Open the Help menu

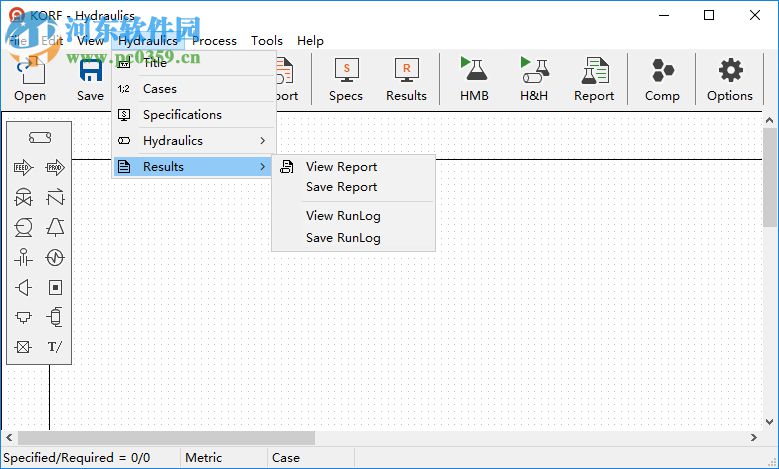coord(310,41)
